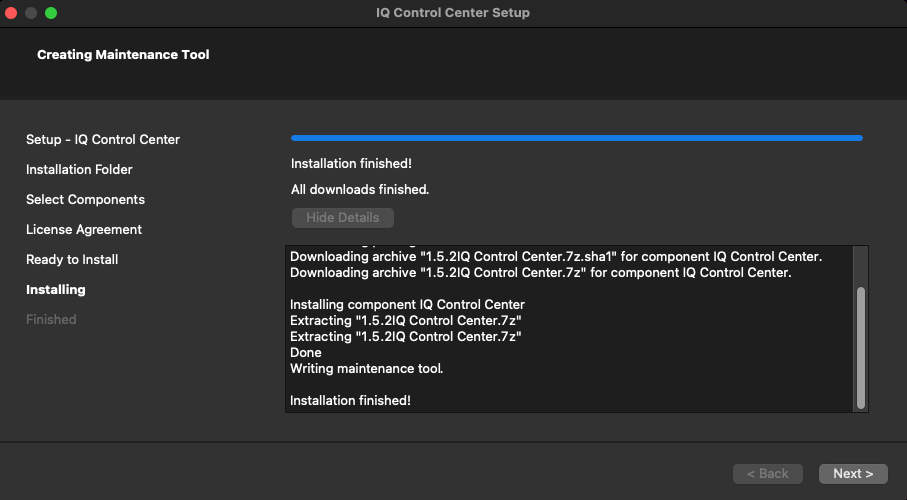Click the Installing component IQ Control Center line

(407, 304)
